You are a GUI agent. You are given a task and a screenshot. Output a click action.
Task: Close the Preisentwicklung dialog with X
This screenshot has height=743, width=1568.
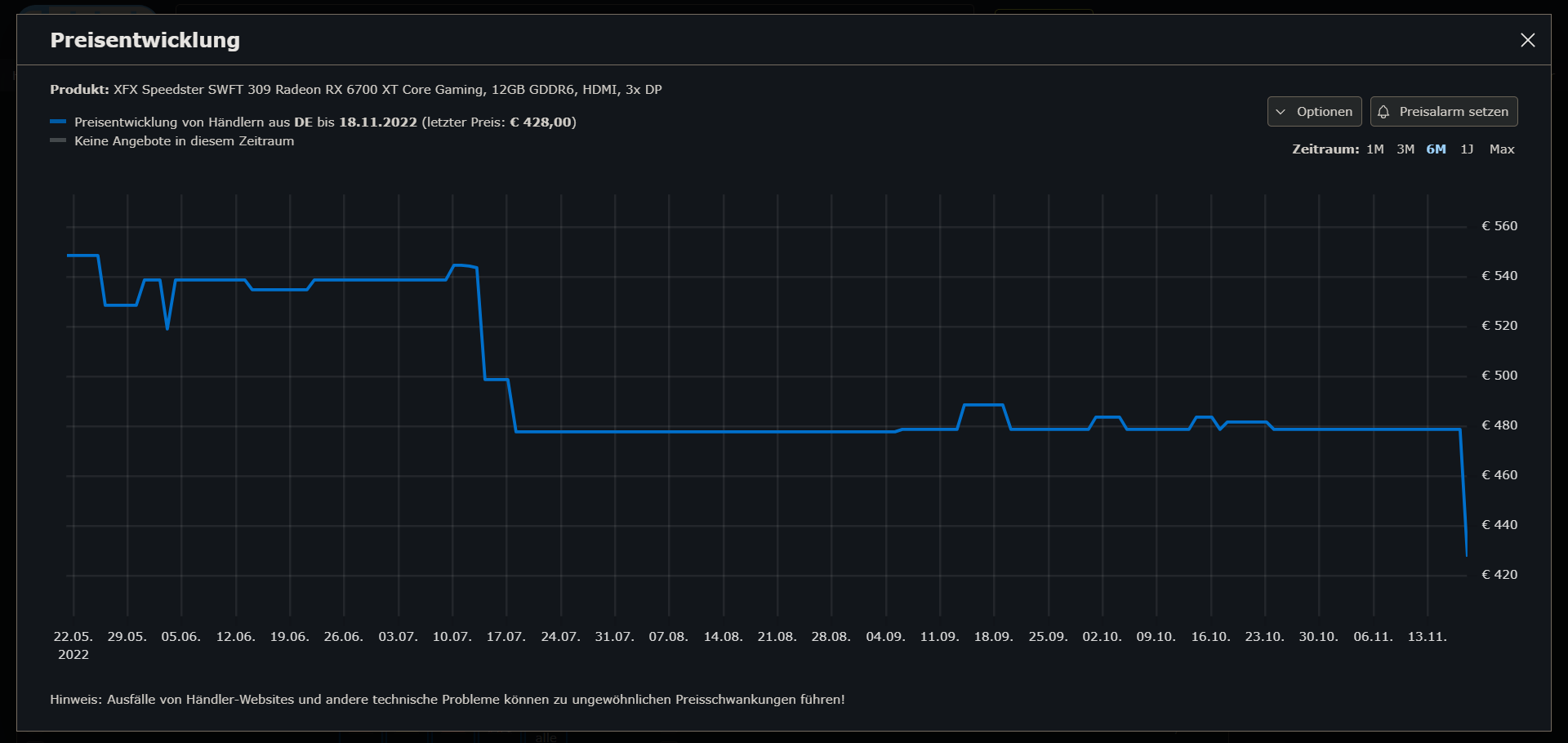click(x=1527, y=40)
